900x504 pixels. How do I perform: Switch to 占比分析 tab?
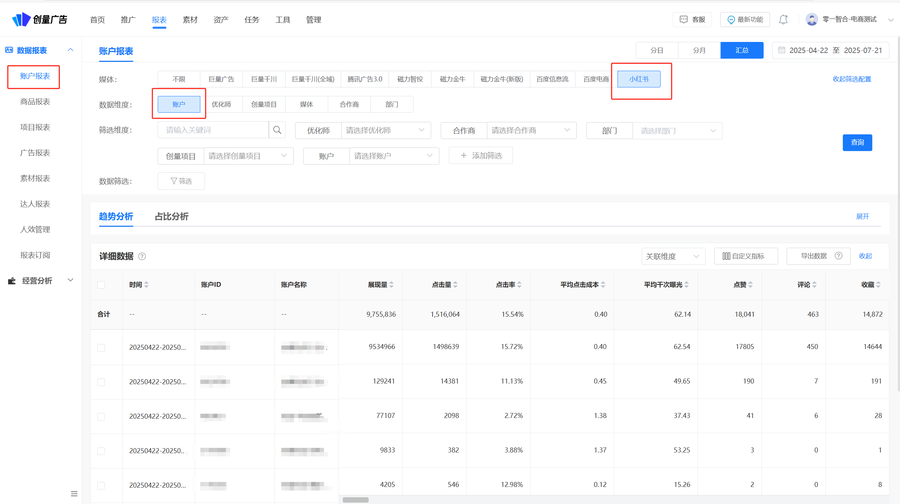tap(172, 216)
